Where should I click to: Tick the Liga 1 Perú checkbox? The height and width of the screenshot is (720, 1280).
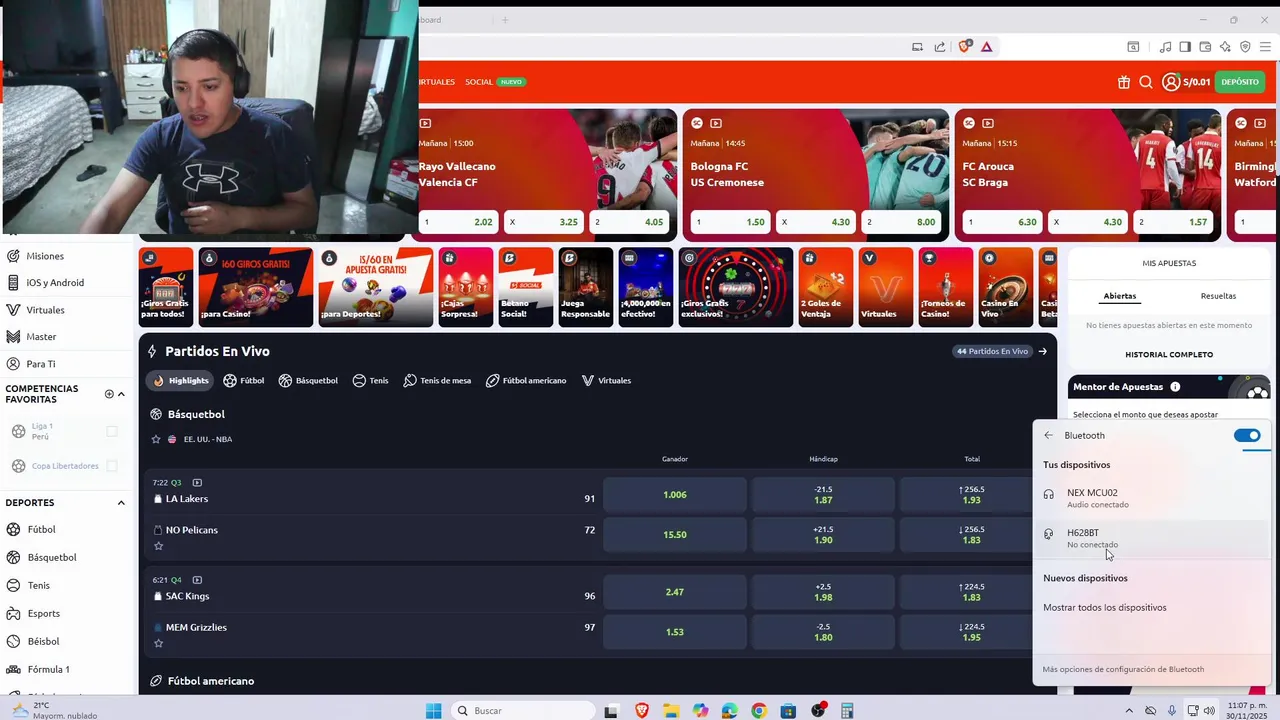112,431
